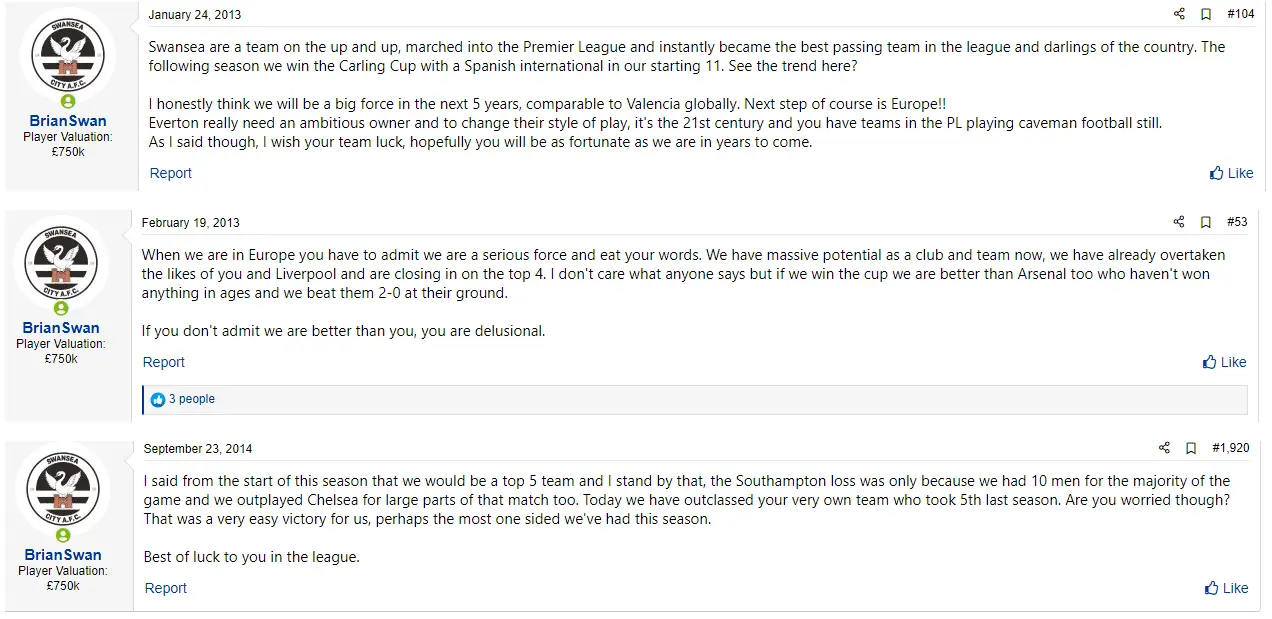1272x619 pixels.
Task: Bookmark the February 19, 2013 post
Action: [x=1206, y=222]
